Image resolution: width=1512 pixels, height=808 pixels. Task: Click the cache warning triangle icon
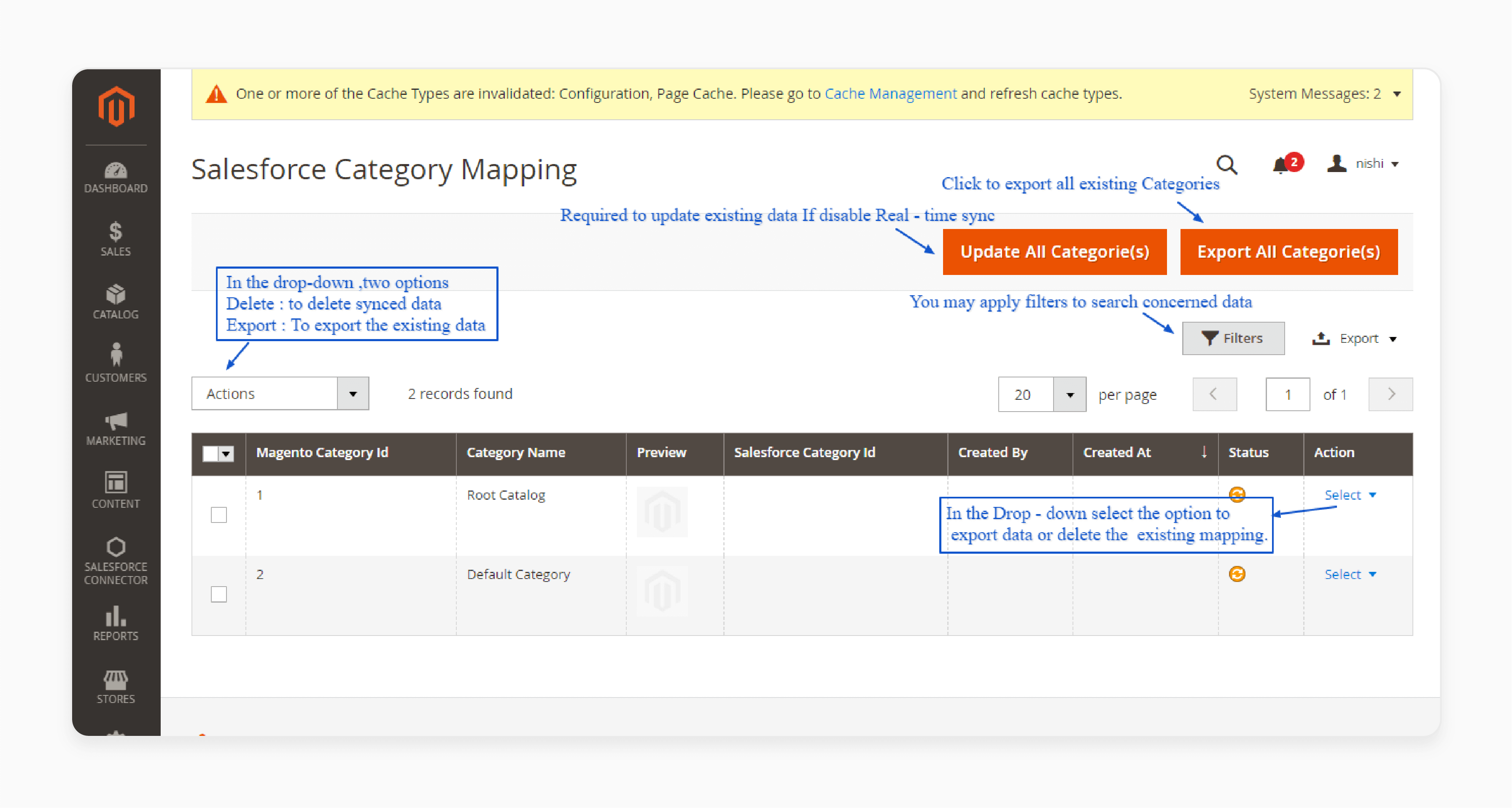click(x=217, y=94)
